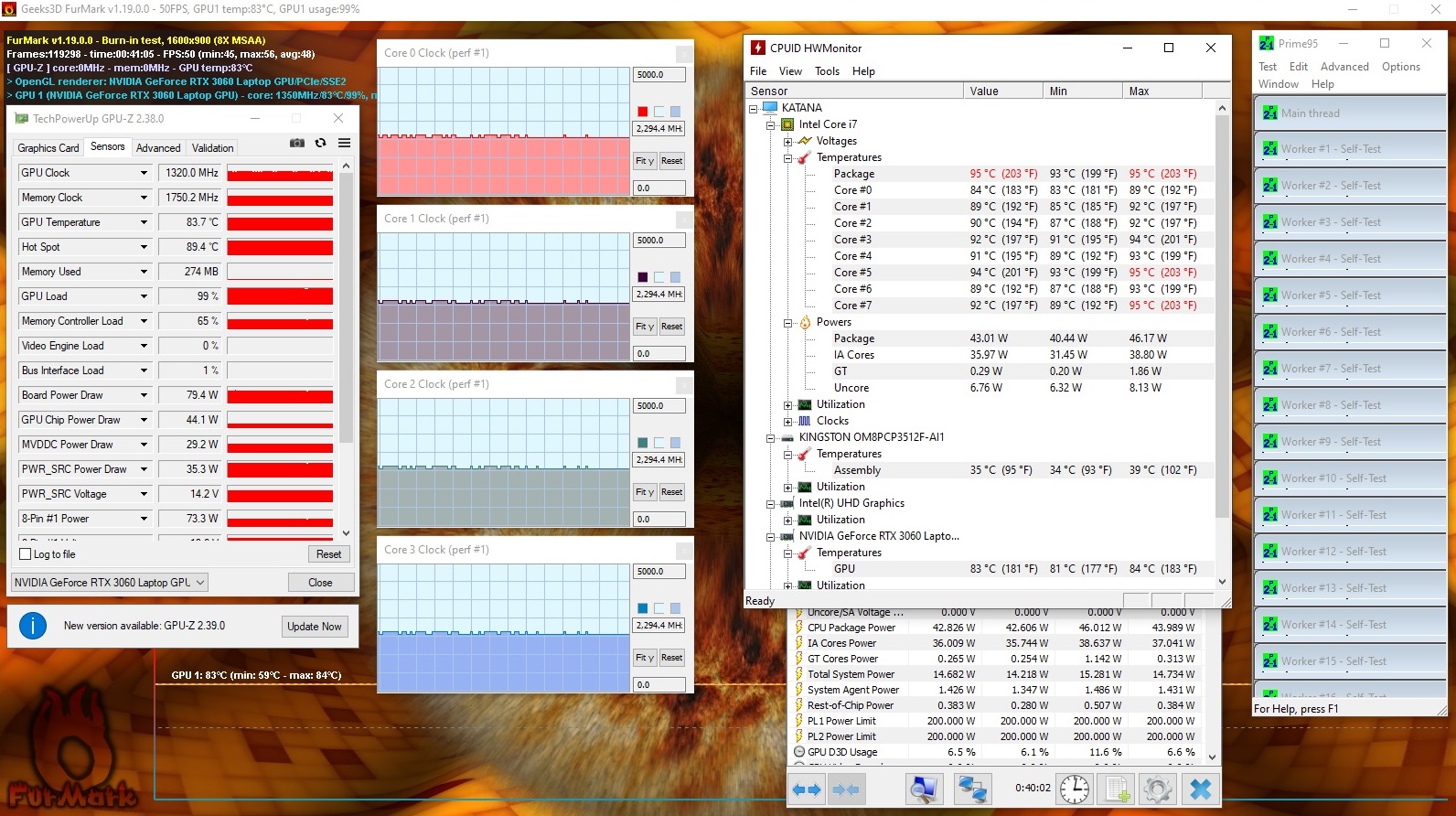Click HWiNFO remote network computers icon

(972, 789)
